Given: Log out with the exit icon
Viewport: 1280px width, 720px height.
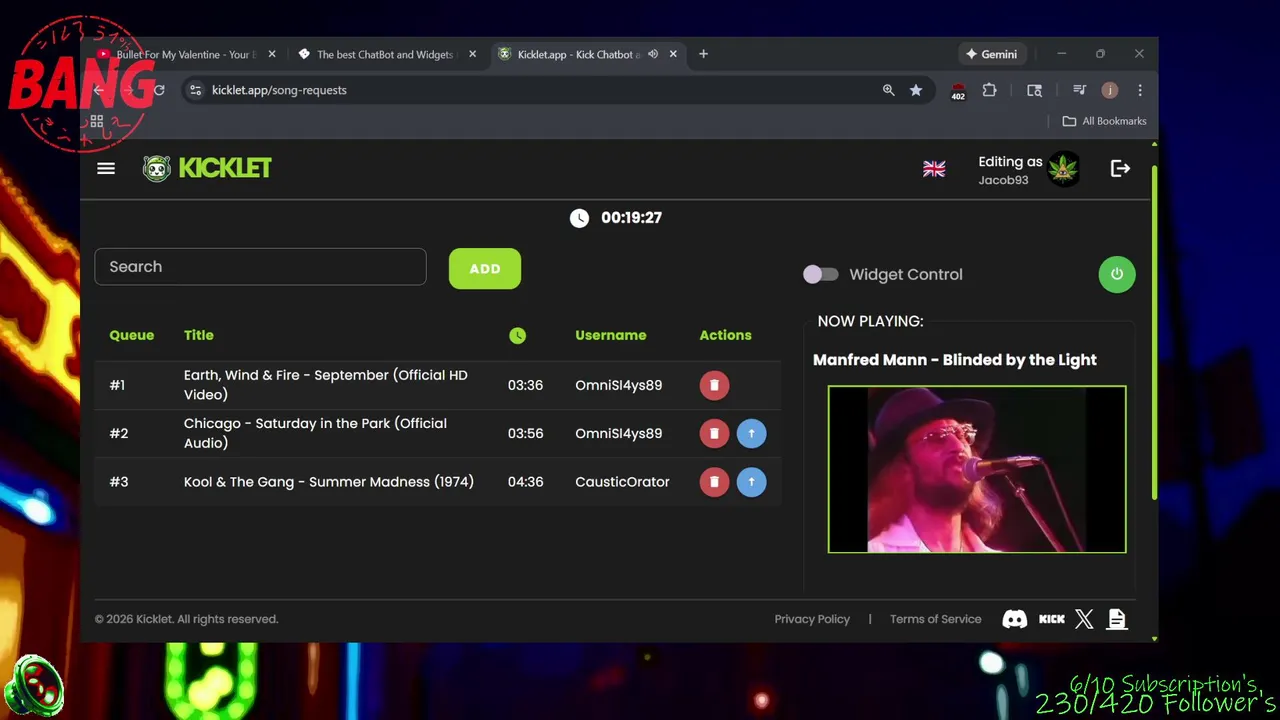Looking at the screenshot, I should click(x=1120, y=169).
